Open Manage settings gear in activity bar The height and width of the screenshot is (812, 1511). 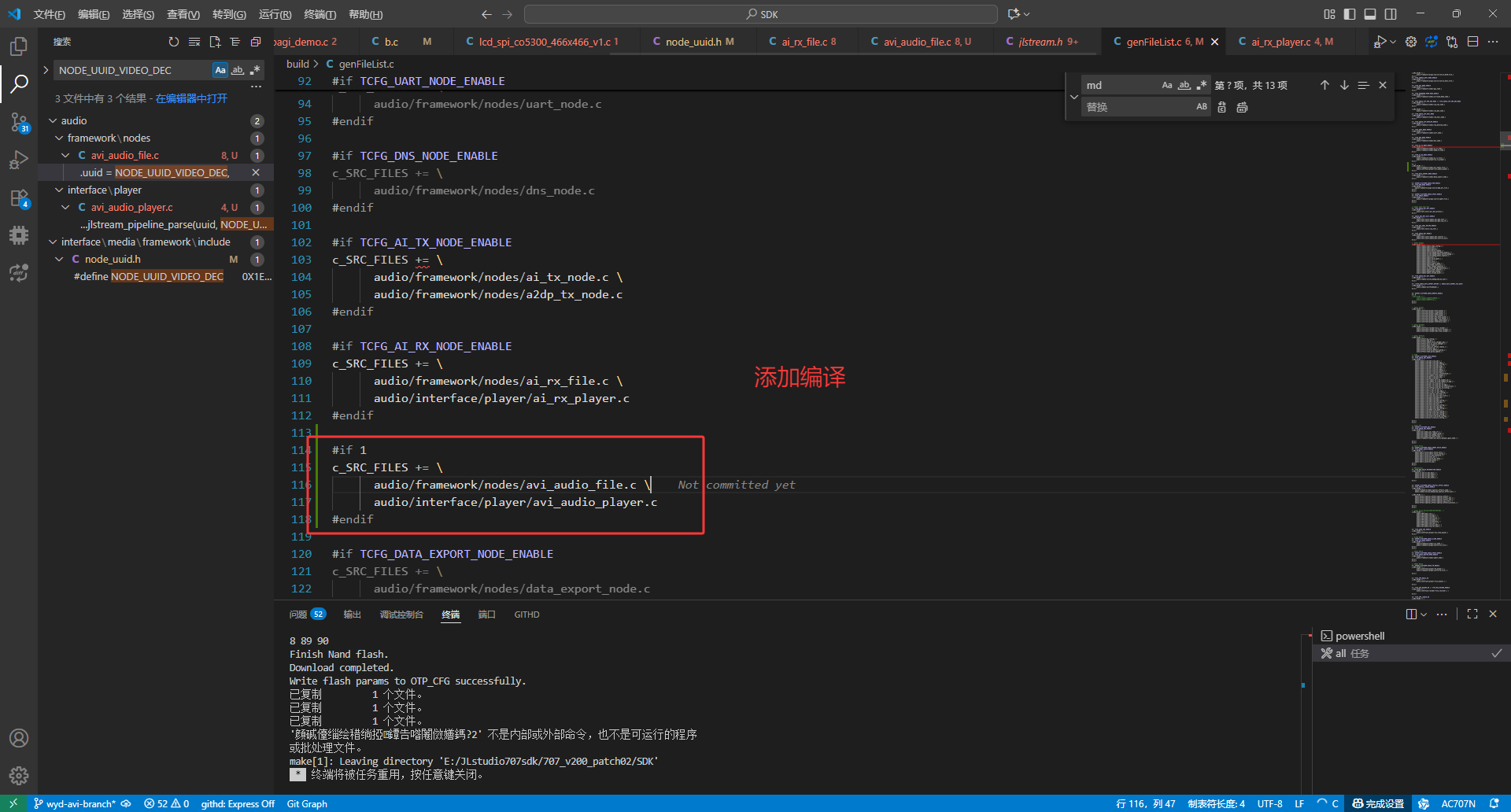tap(19, 776)
